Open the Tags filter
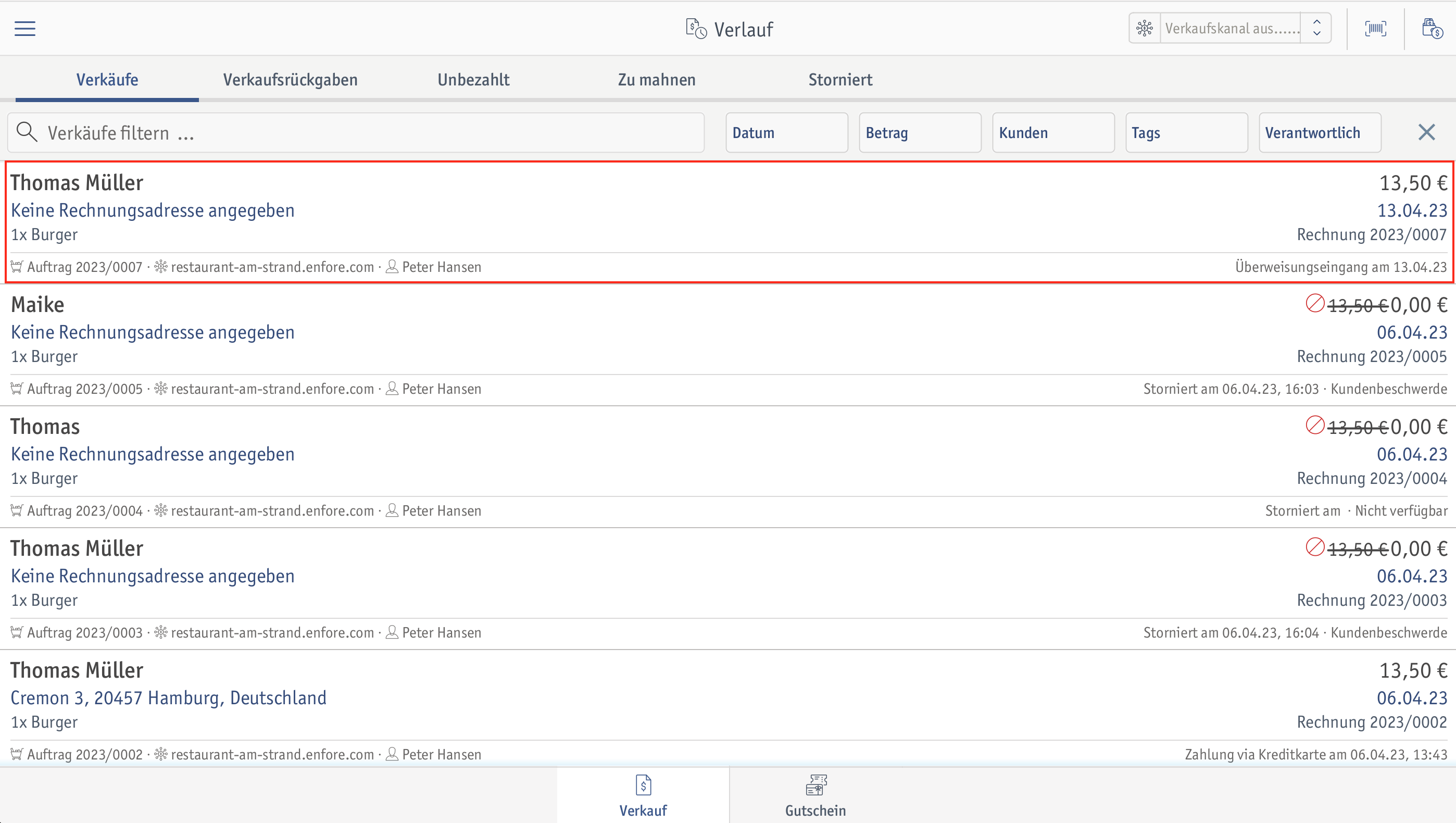The width and height of the screenshot is (1456, 823). [1187, 133]
